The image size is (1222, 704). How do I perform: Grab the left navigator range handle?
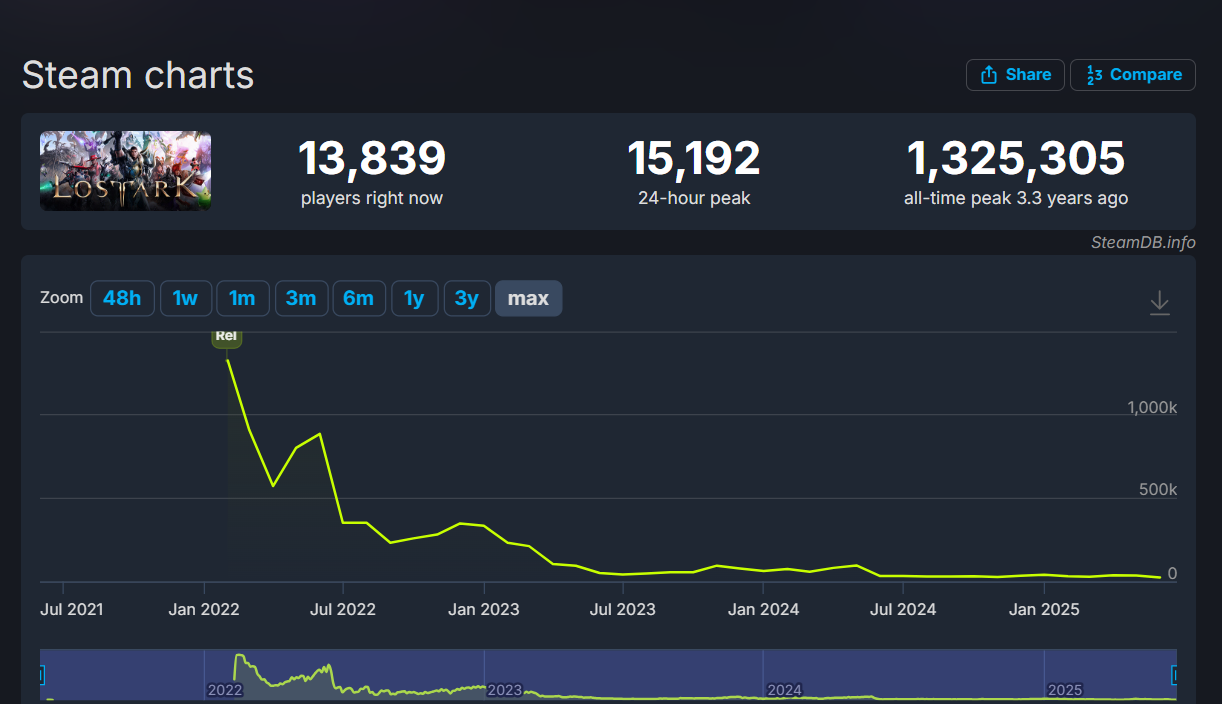point(41,675)
